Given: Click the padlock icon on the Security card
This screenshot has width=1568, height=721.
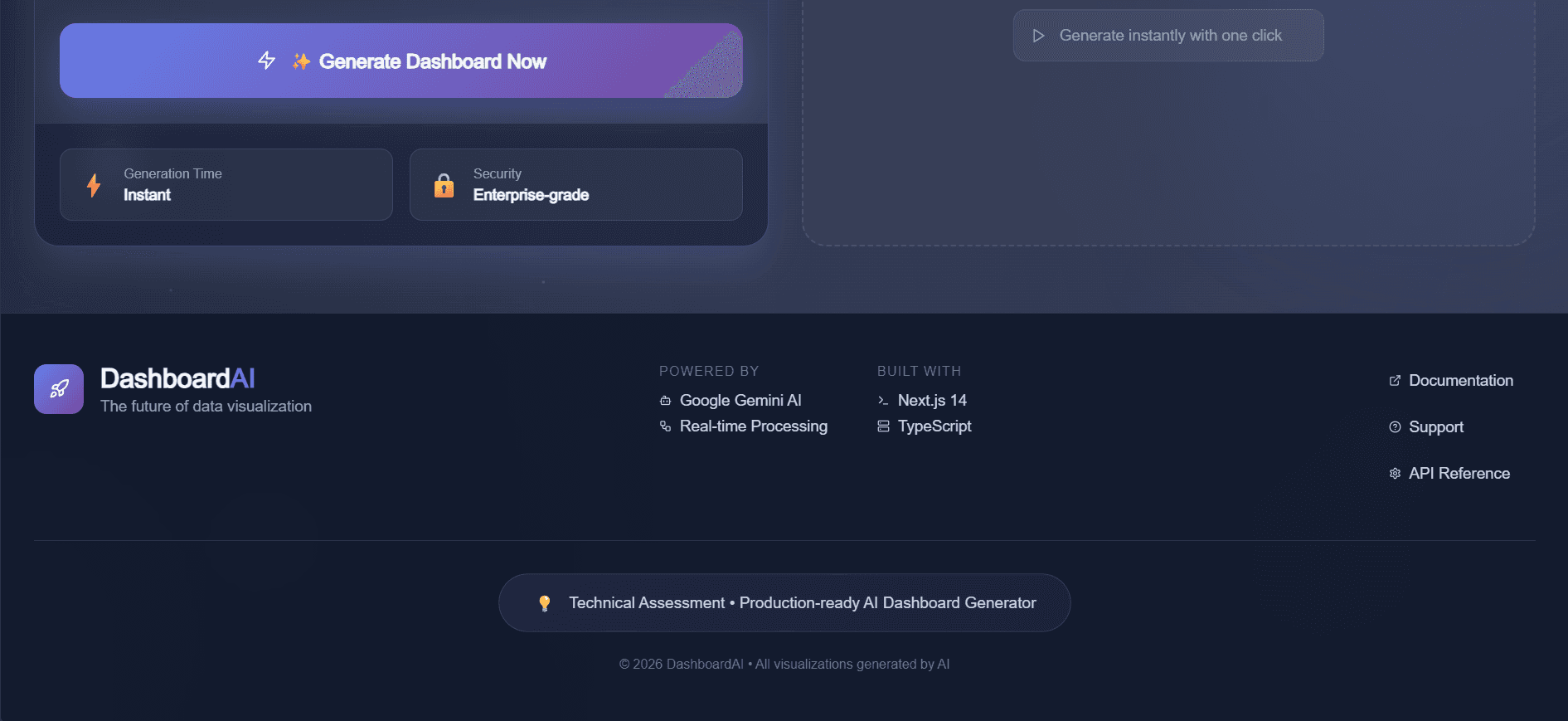Looking at the screenshot, I should pyautogui.click(x=444, y=184).
